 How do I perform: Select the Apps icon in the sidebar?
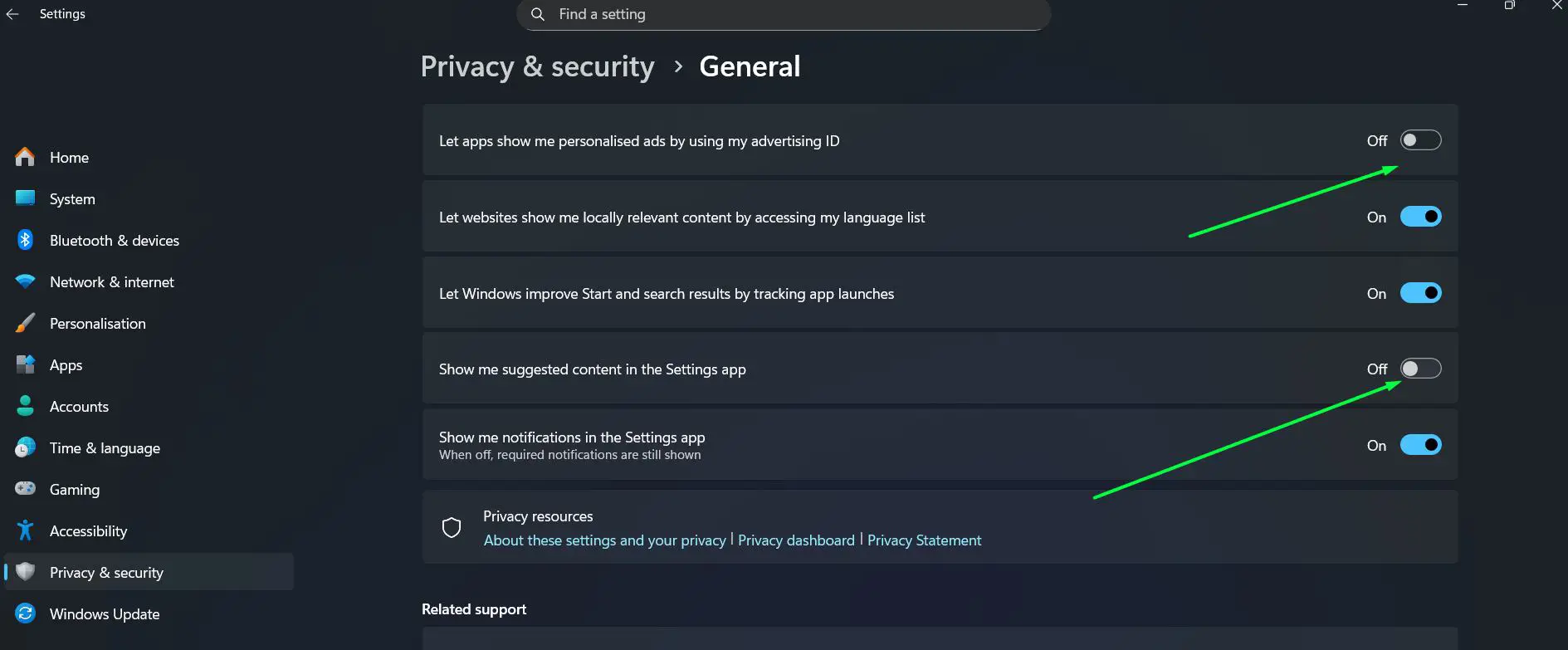(24, 364)
